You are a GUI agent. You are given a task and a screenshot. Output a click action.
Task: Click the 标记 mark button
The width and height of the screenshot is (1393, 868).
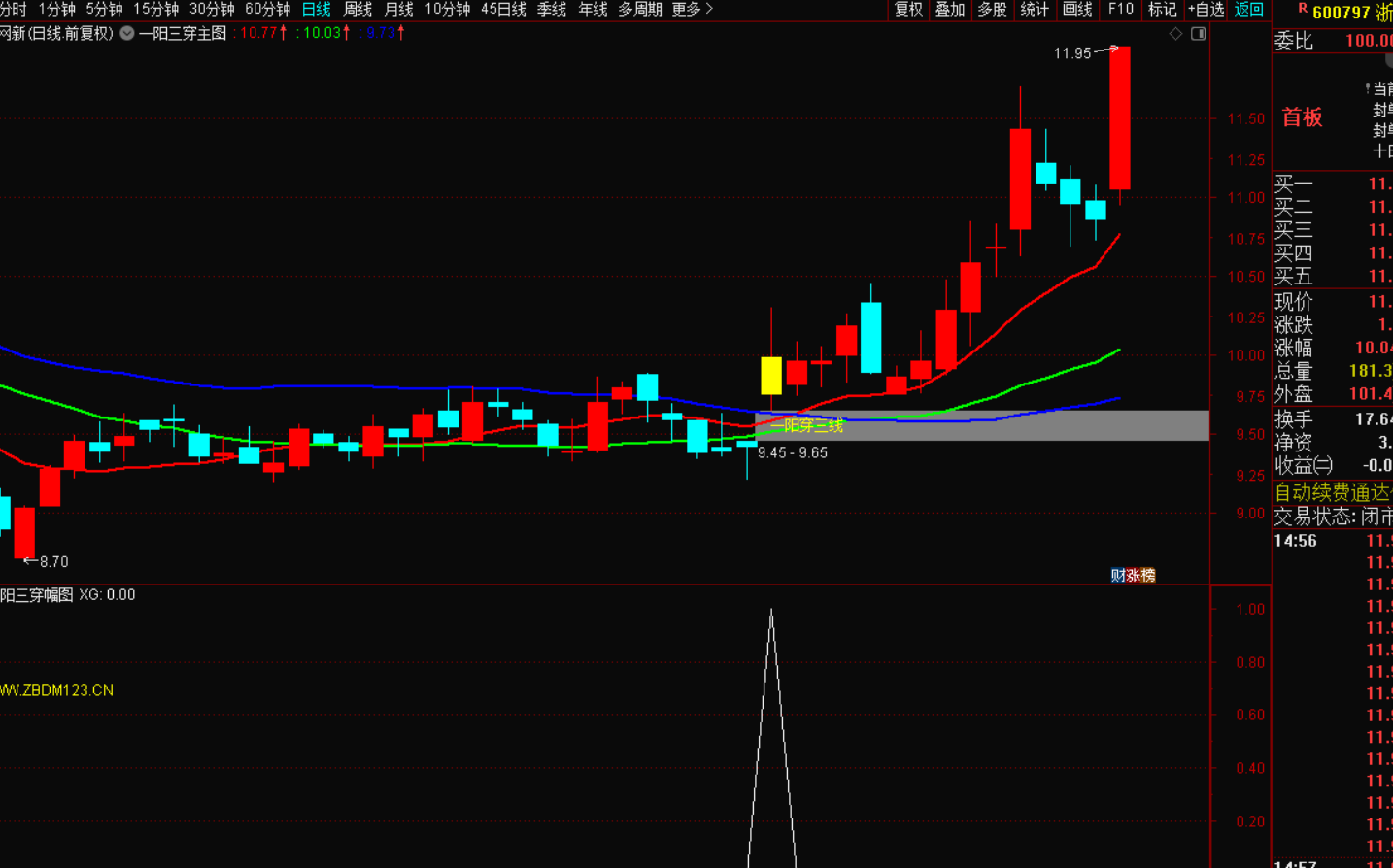1162,9
